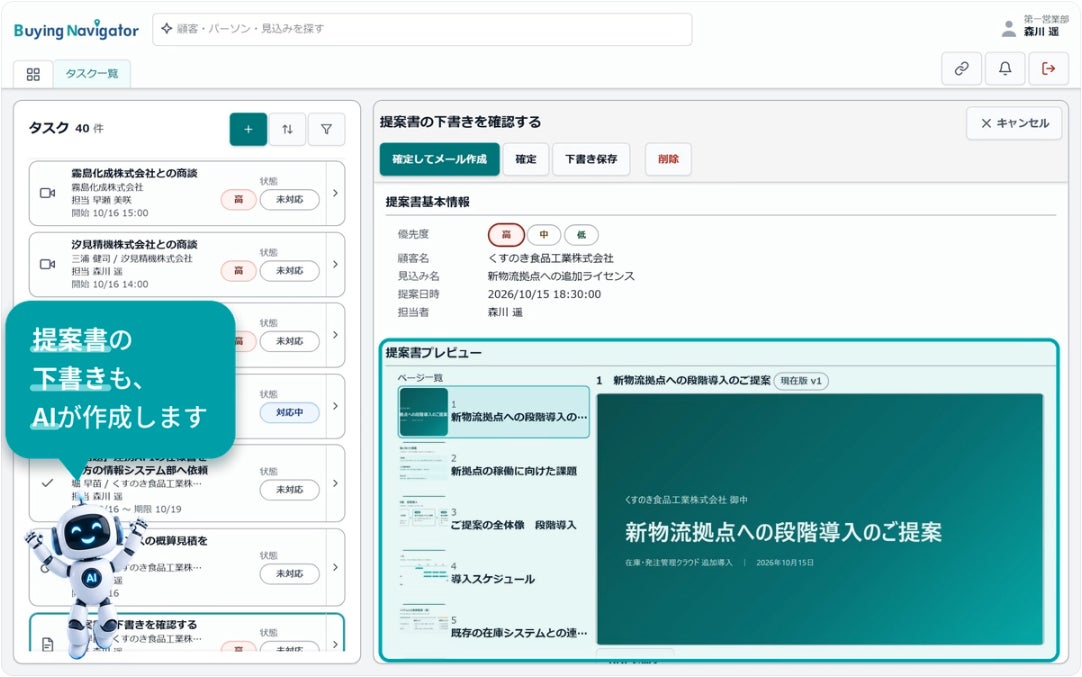Select page 4 導入スケジュール
Image resolution: width=1082 pixels, height=677 pixels.
[x=494, y=573]
